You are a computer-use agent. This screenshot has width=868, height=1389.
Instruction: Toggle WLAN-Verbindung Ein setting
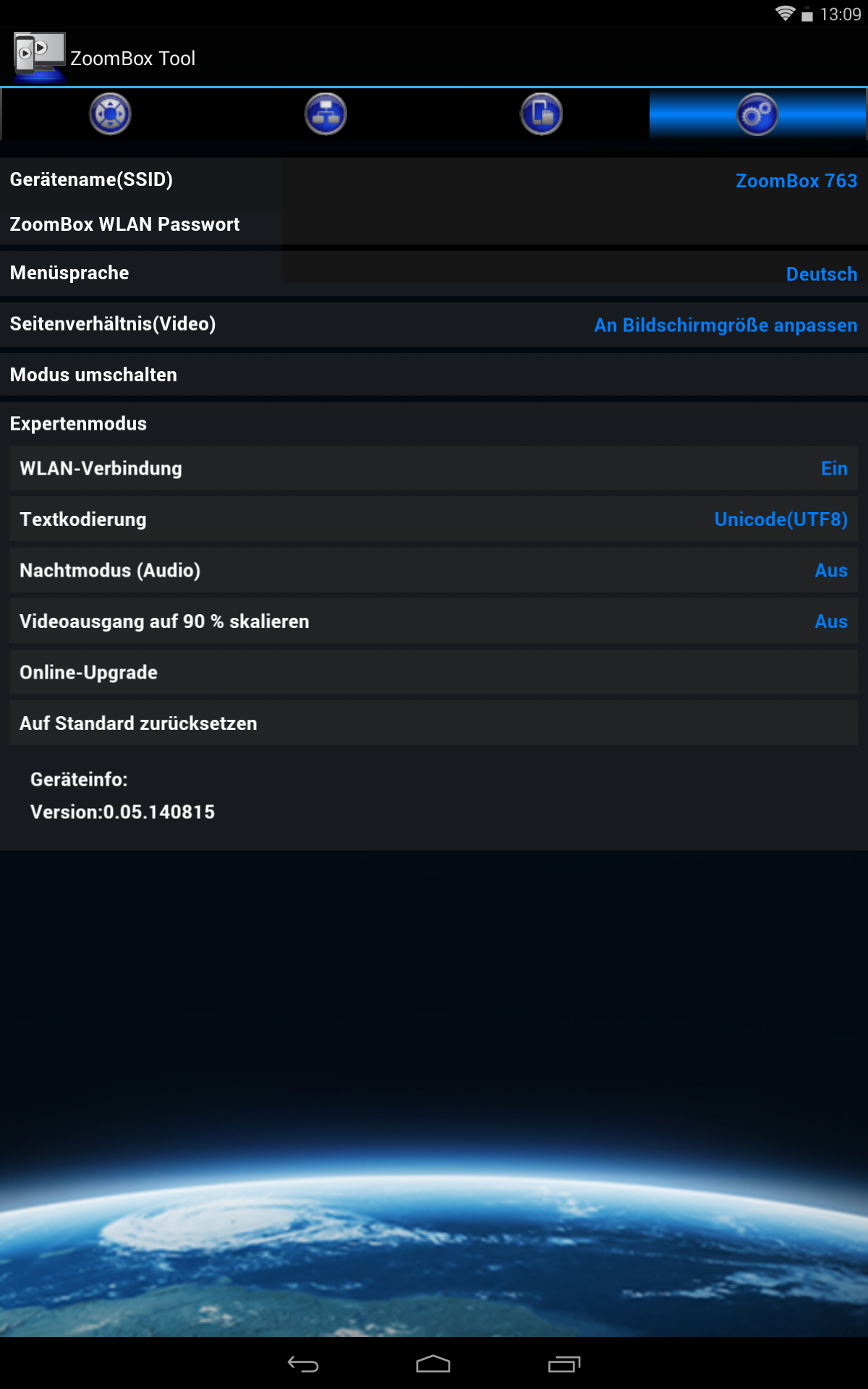(433, 468)
